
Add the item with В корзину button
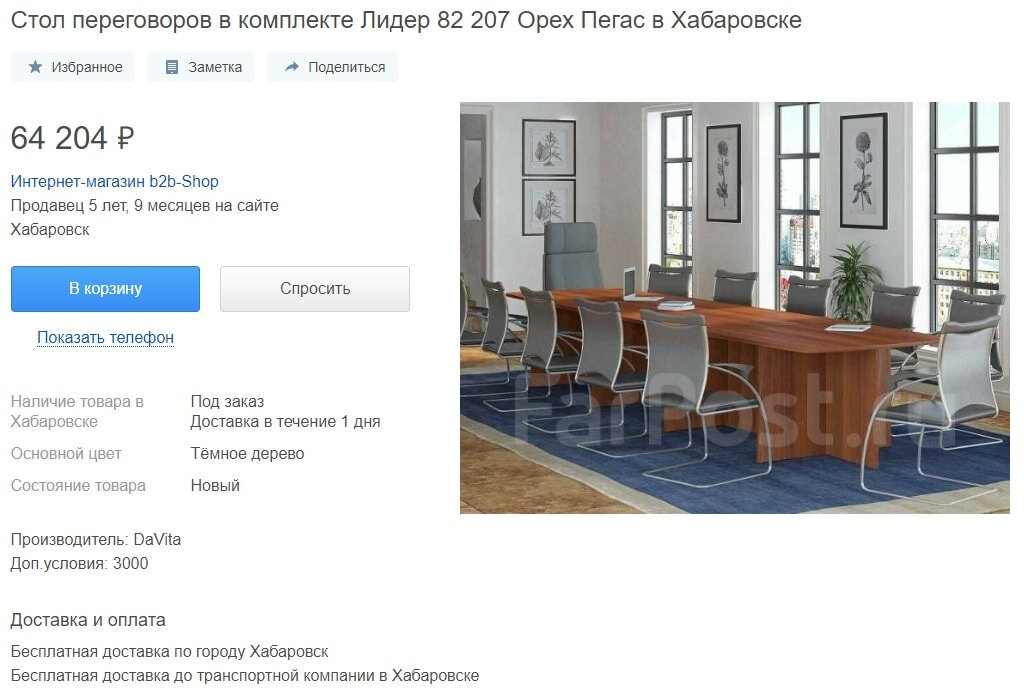tap(105, 289)
